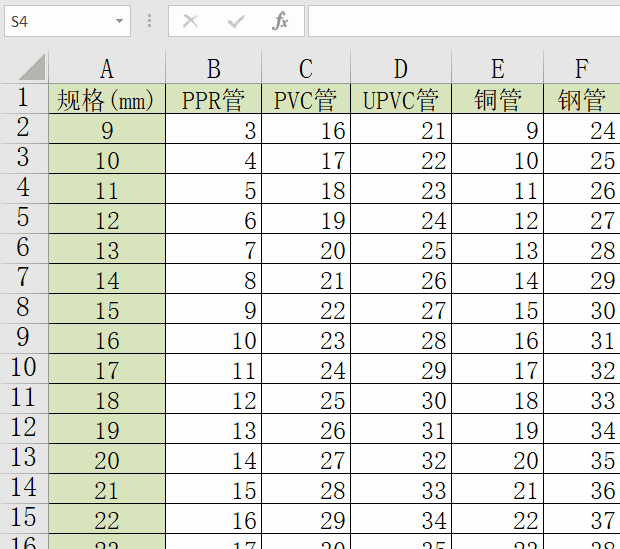Click the Name Box showing S4
The height and width of the screenshot is (549, 620).
pyautogui.click(x=68, y=21)
